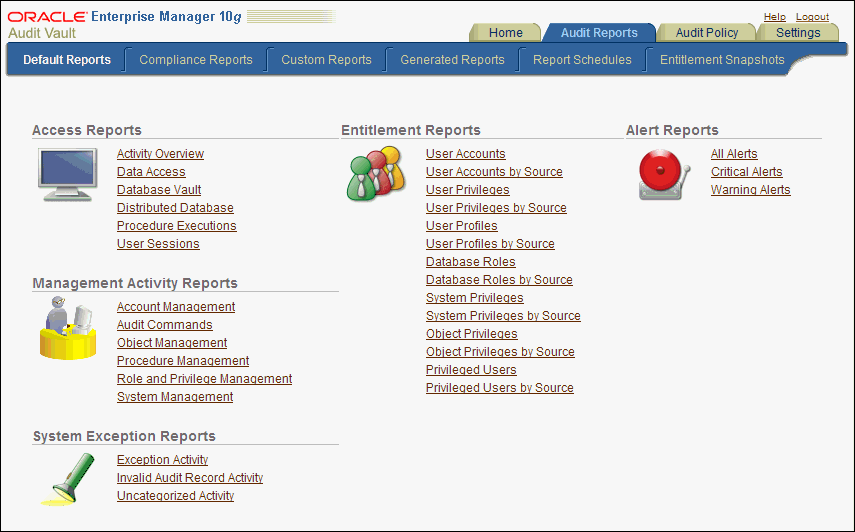Open the Privileged Users report

click(471, 370)
